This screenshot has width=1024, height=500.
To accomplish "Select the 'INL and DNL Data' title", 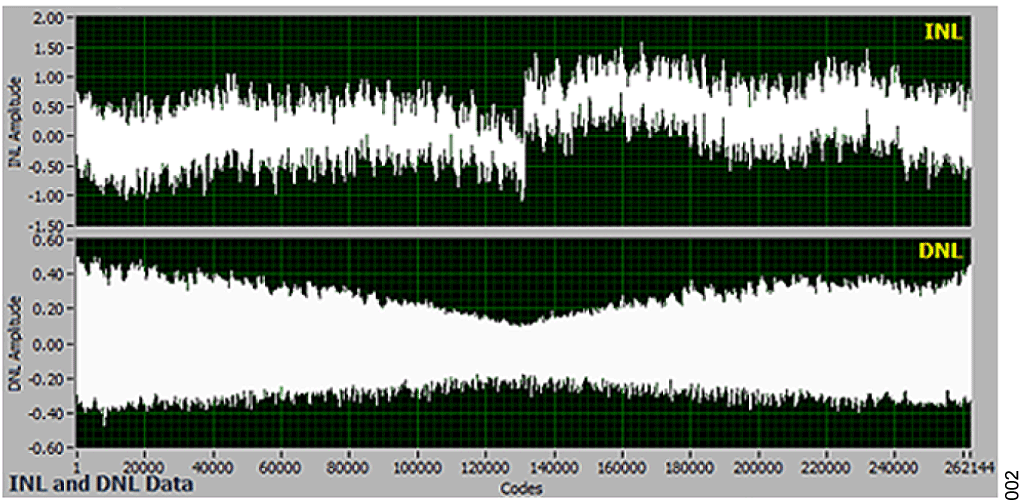I will coord(100,485).
